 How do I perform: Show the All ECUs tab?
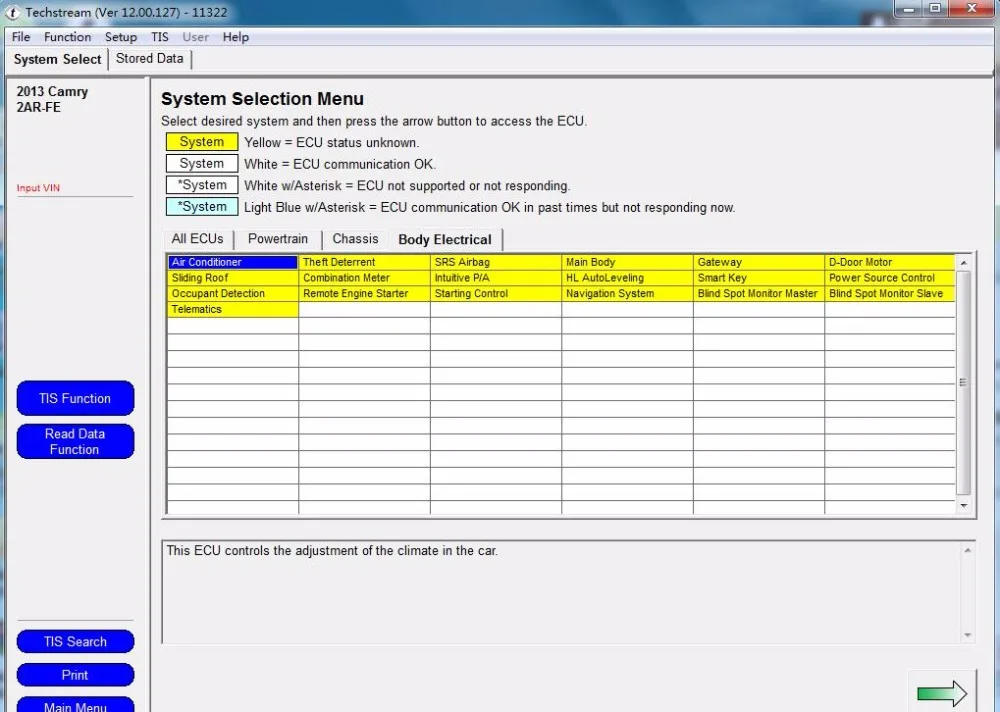pyautogui.click(x=197, y=239)
